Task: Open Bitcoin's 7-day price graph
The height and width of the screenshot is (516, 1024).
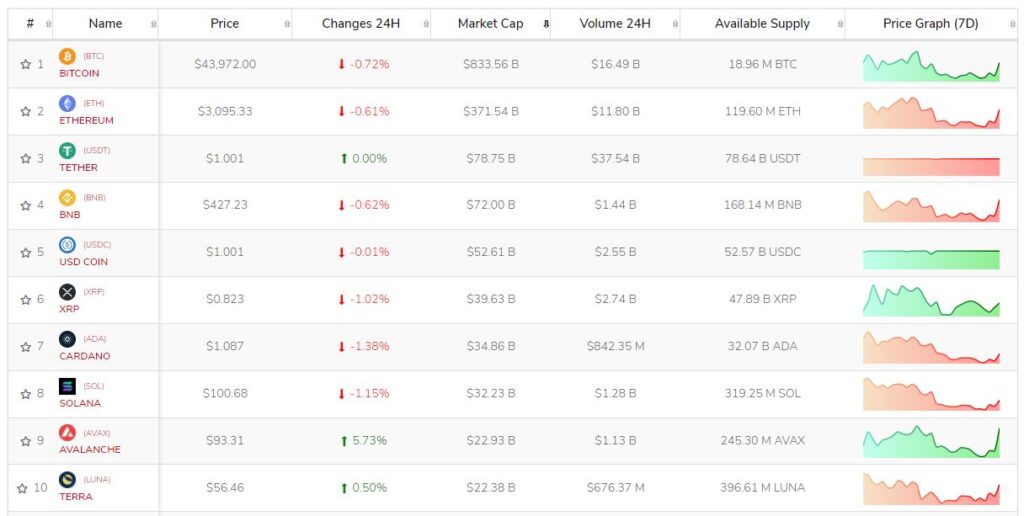Action: pyautogui.click(x=931, y=66)
